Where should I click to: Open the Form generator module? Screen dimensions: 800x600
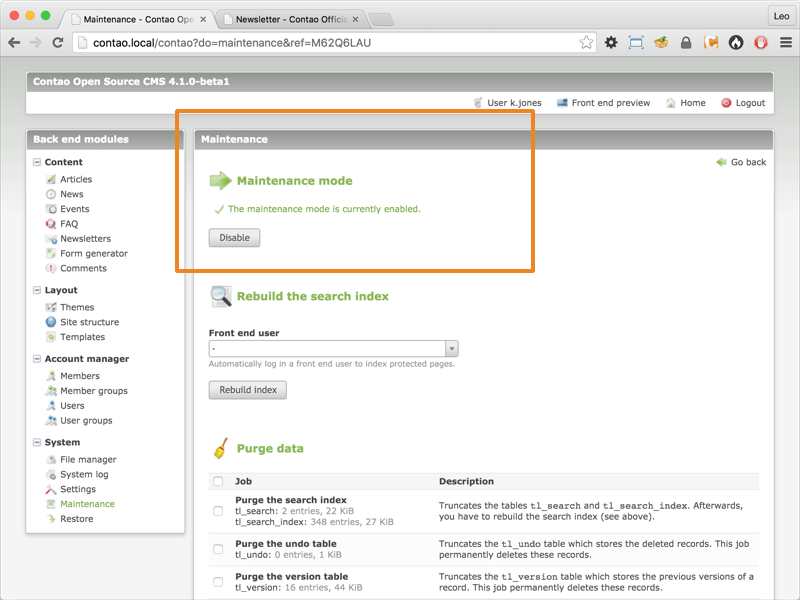[x=94, y=253]
